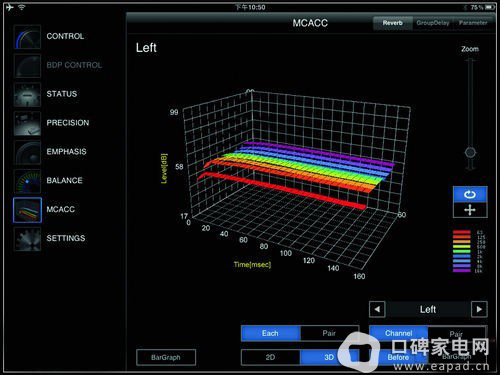Switch graph view to 3D
500x375 pixels.
[x=329, y=357]
